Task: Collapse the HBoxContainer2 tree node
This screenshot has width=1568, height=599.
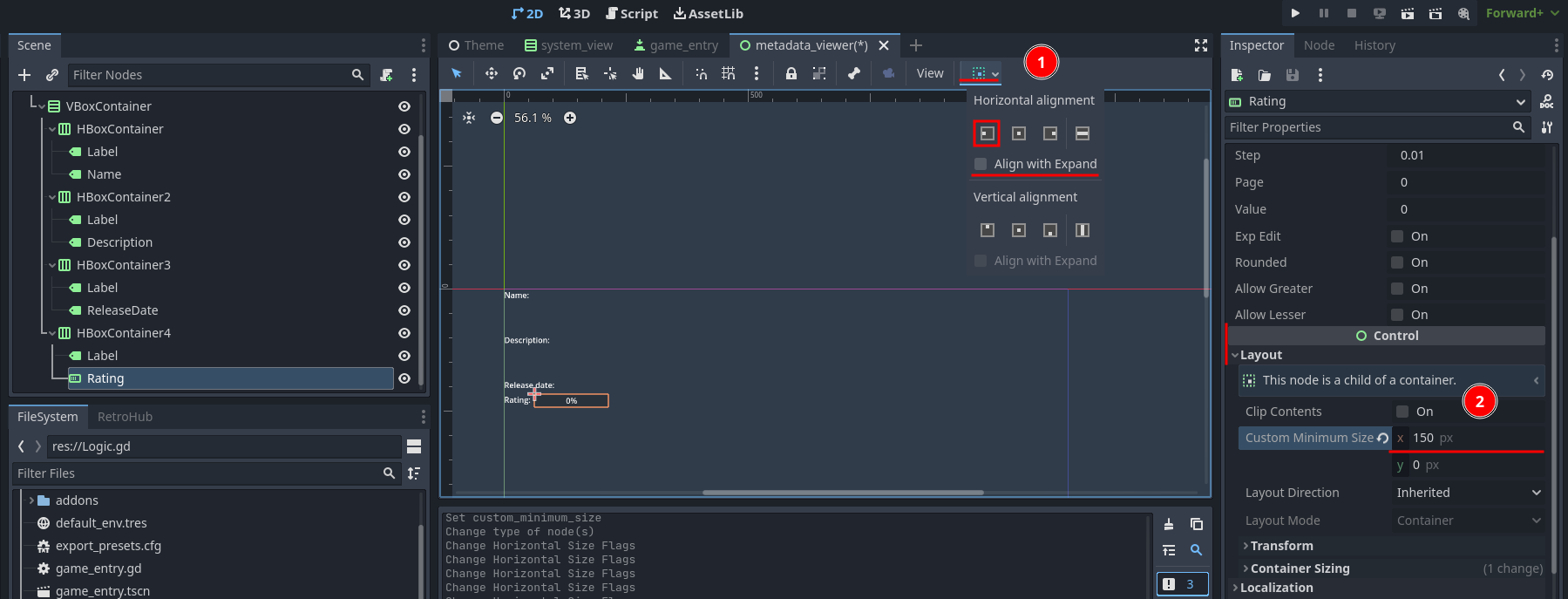Action: tap(52, 197)
